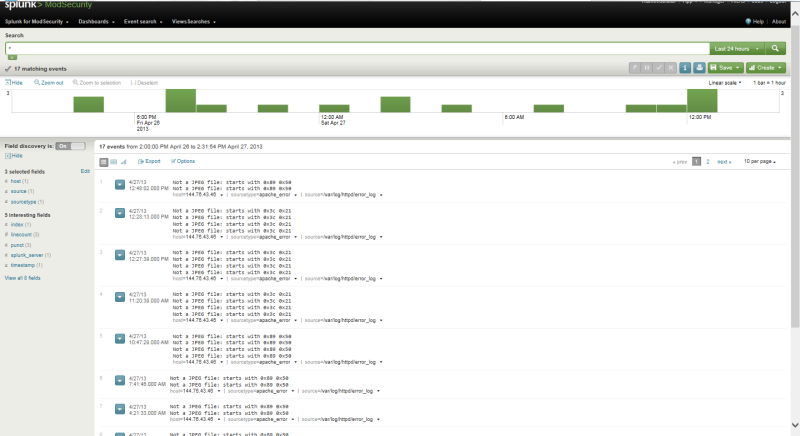800x436 pixels.
Task: Focus the search query input field
Action: coord(357,48)
